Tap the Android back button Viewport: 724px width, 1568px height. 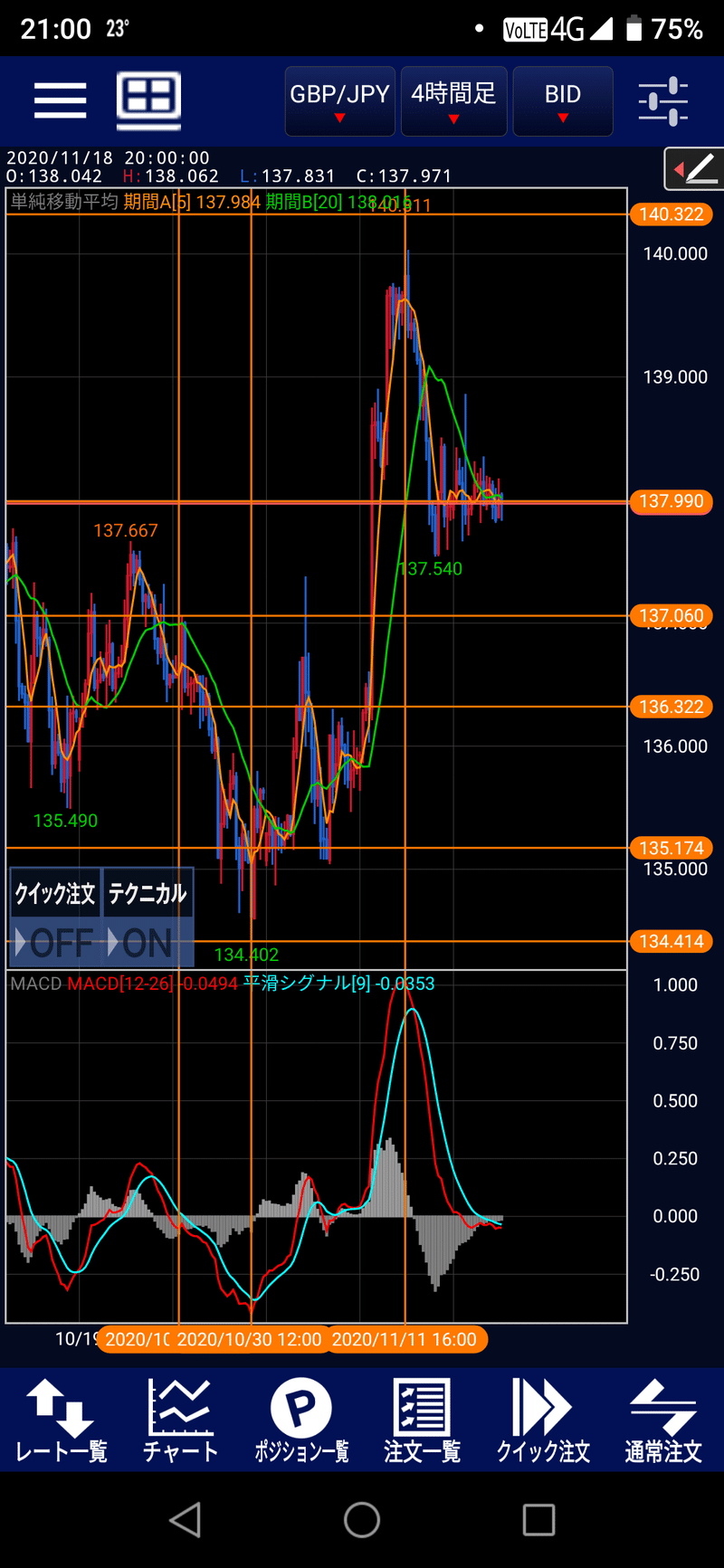[x=185, y=1520]
